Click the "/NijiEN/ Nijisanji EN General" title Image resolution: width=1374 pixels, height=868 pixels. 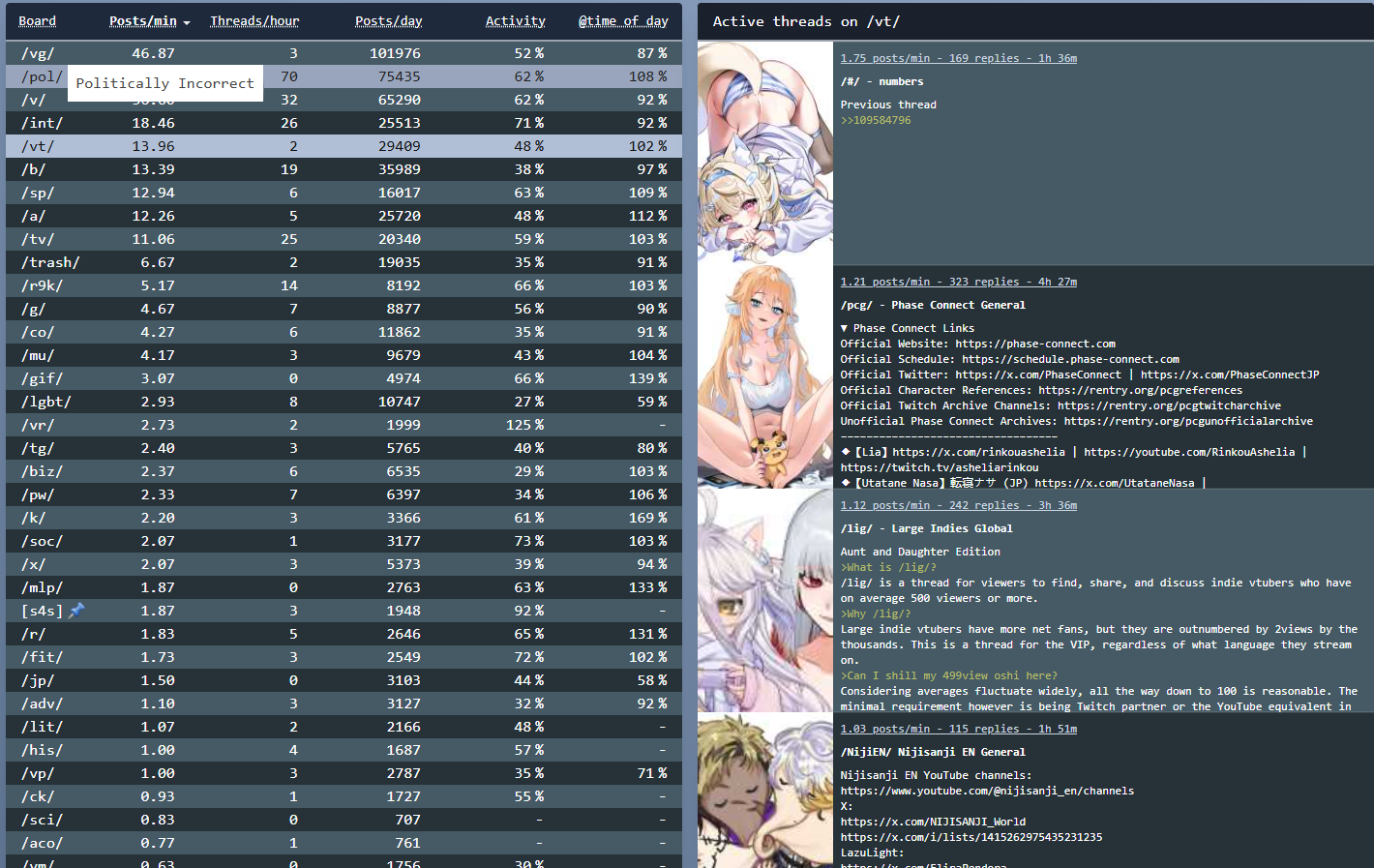(933, 752)
